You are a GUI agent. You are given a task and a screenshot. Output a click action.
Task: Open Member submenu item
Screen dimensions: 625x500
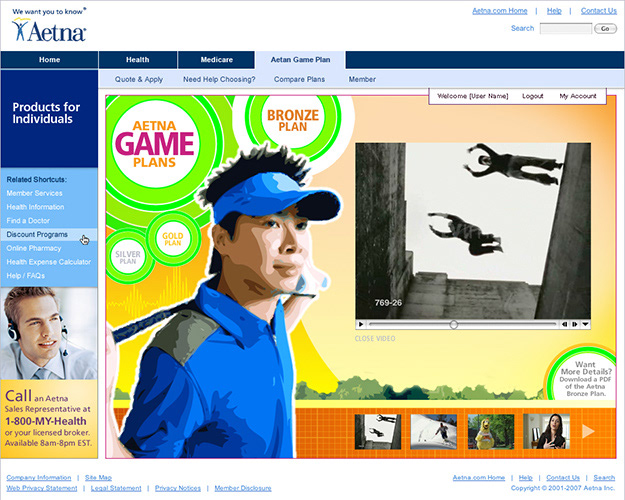click(362, 79)
